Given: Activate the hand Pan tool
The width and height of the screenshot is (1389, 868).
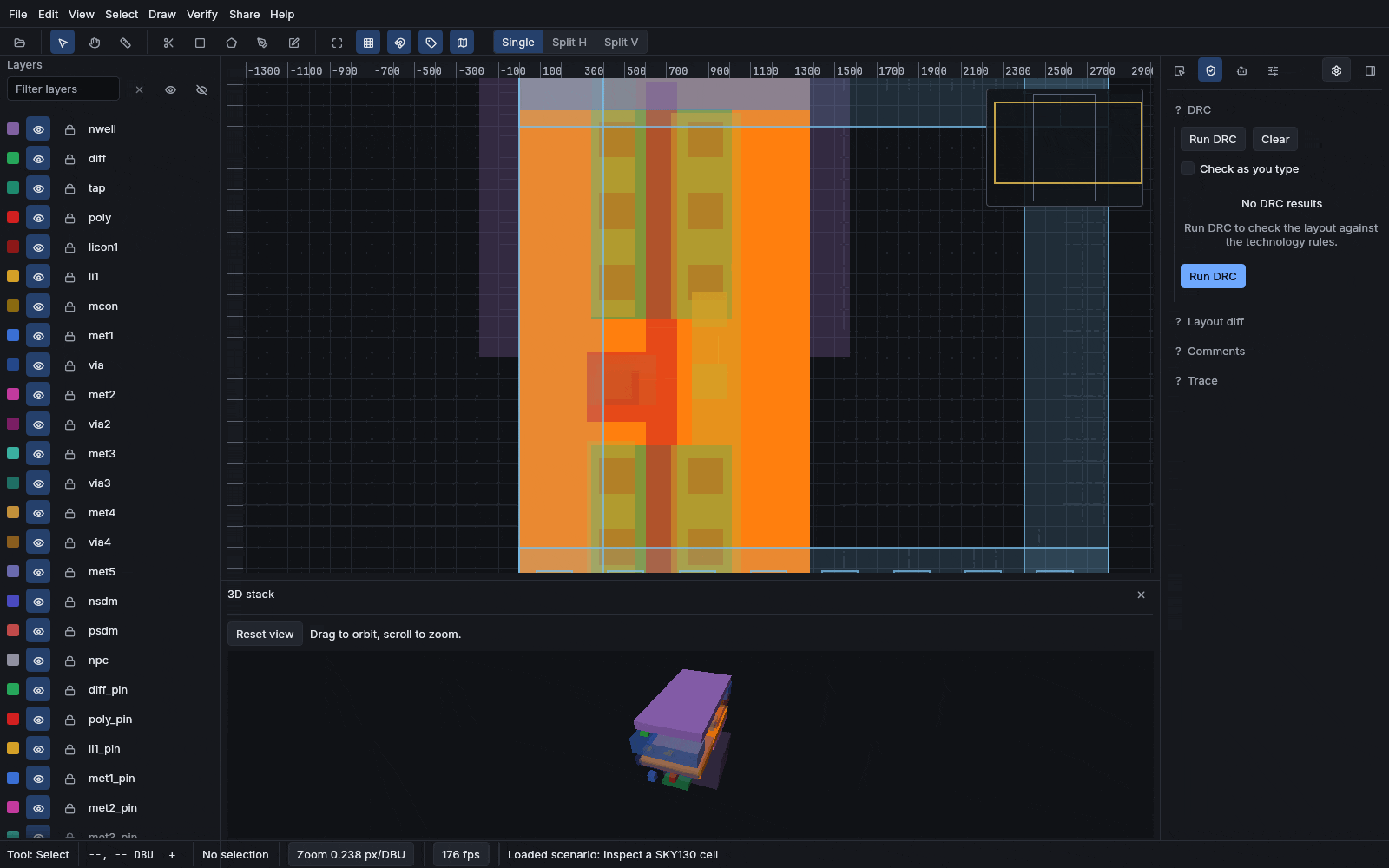Looking at the screenshot, I should pyautogui.click(x=95, y=43).
